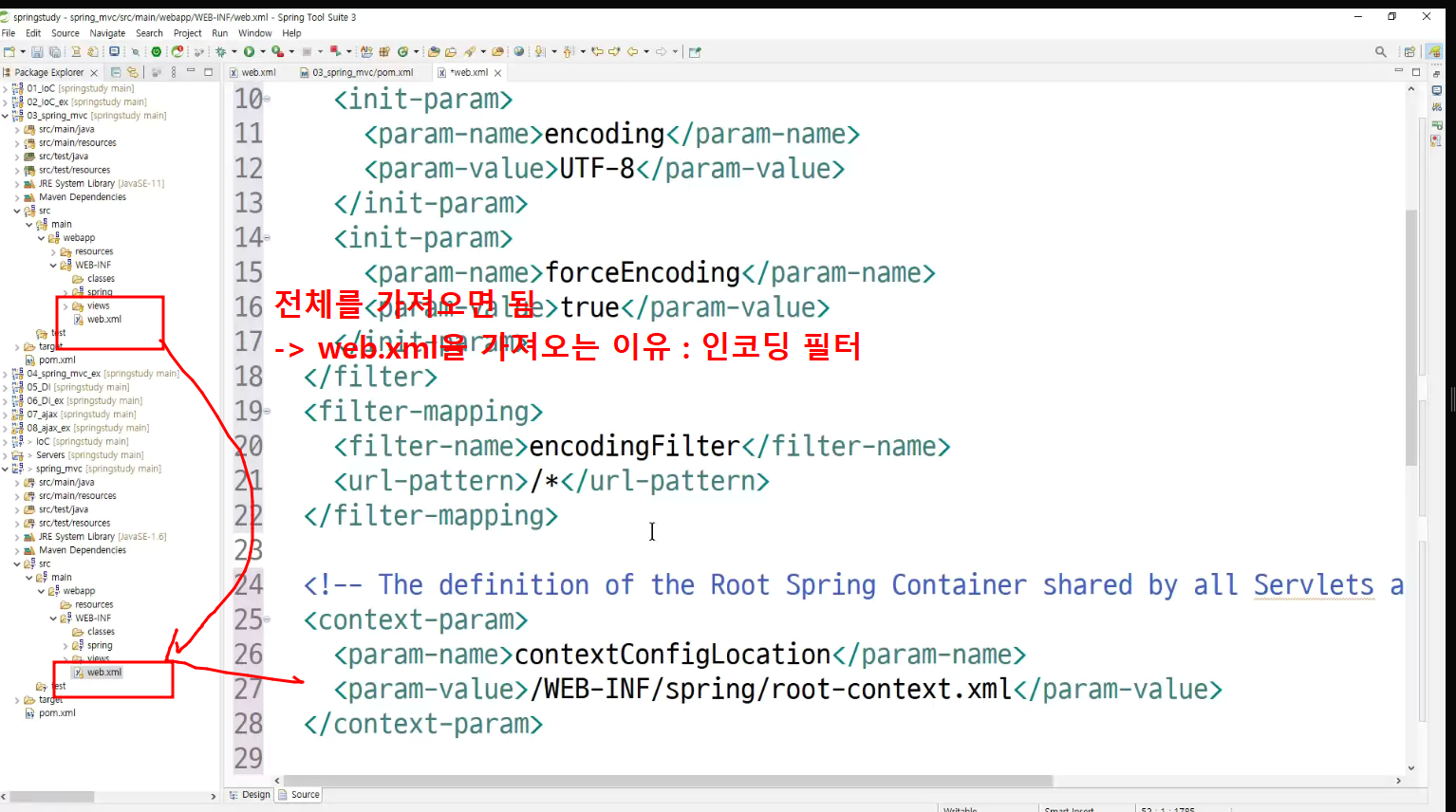Open the File menu
This screenshot has width=1456, height=812.
point(9,33)
